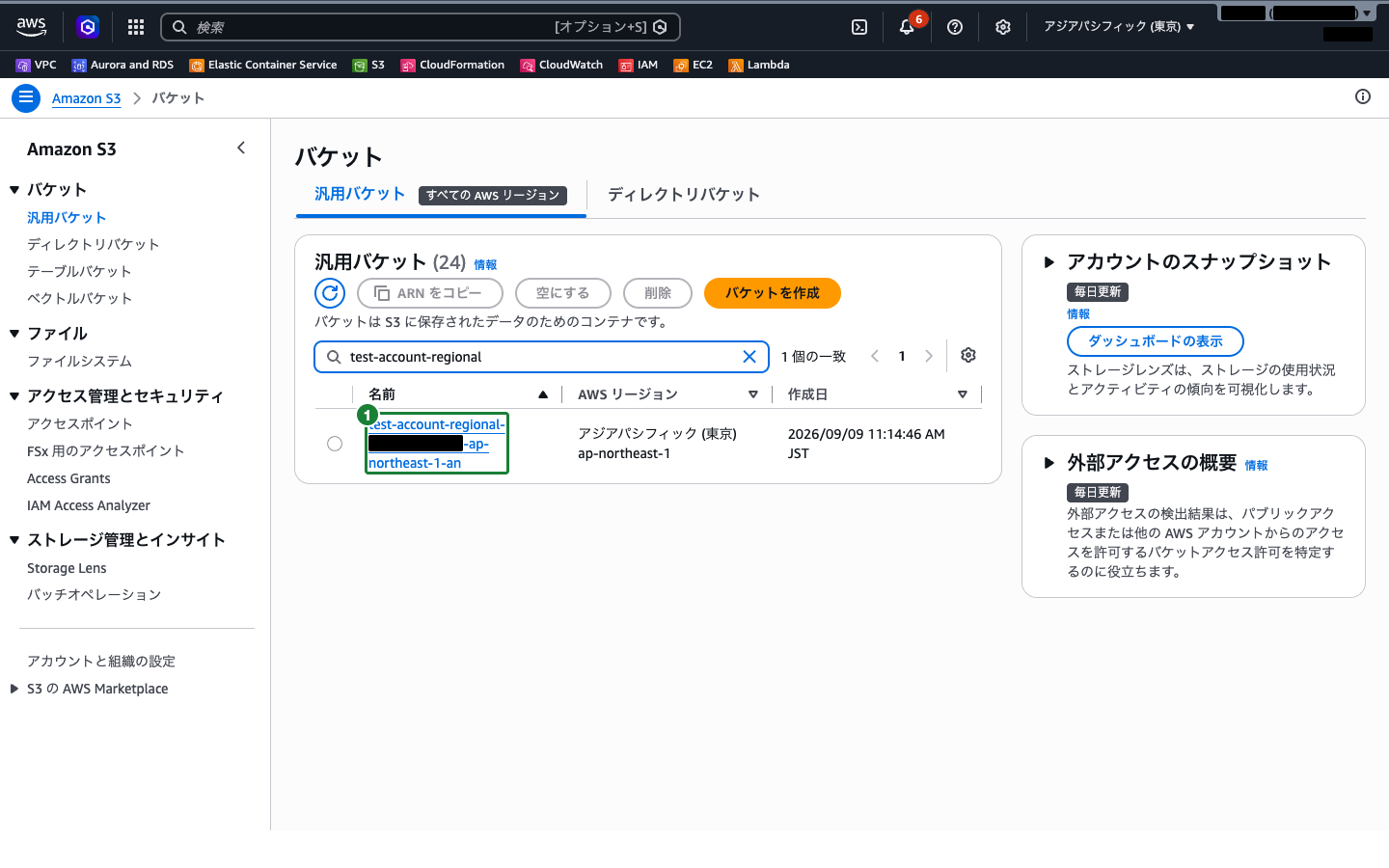The image size is (1389, 868).
Task: Open テーブルバケット in the sidebar
Action: (79, 272)
